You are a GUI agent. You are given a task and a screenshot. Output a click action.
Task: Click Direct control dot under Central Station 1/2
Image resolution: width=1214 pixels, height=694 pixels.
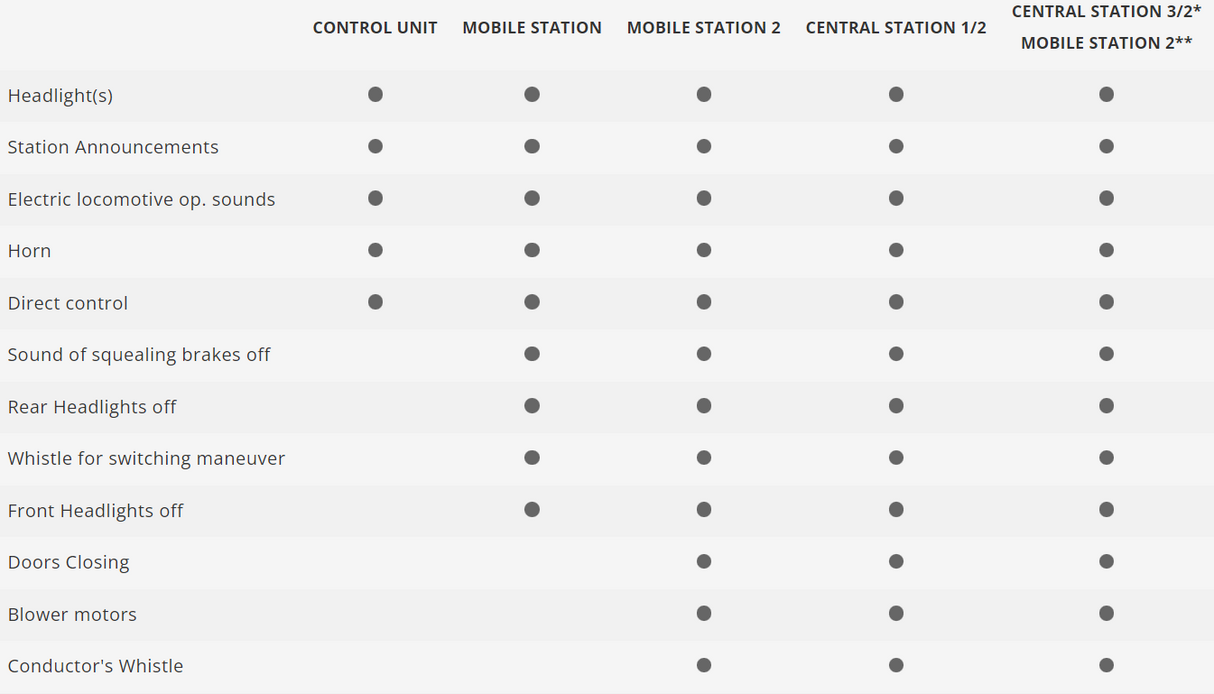click(x=896, y=302)
